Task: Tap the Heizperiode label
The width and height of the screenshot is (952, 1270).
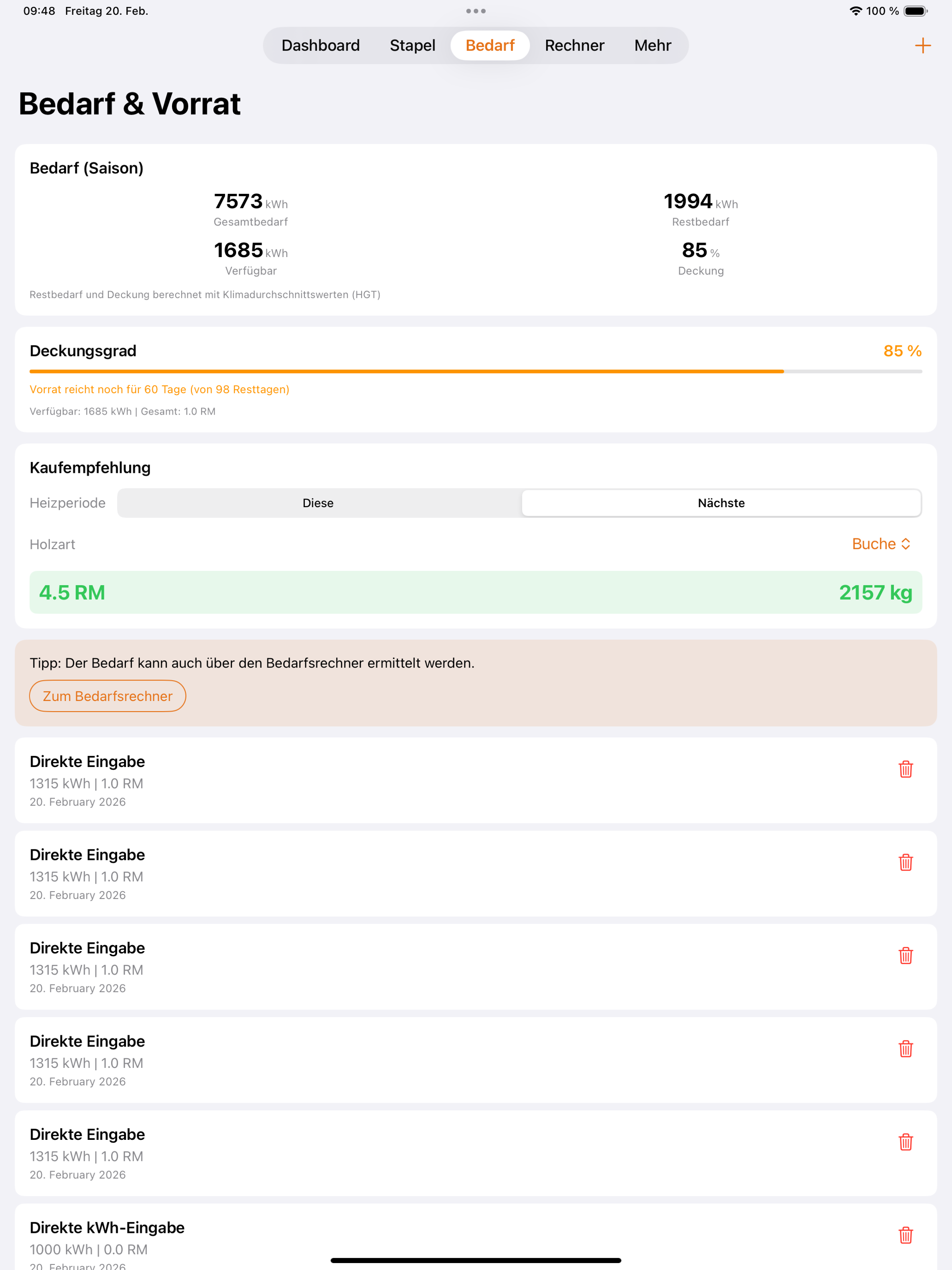Action: pyautogui.click(x=67, y=503)
